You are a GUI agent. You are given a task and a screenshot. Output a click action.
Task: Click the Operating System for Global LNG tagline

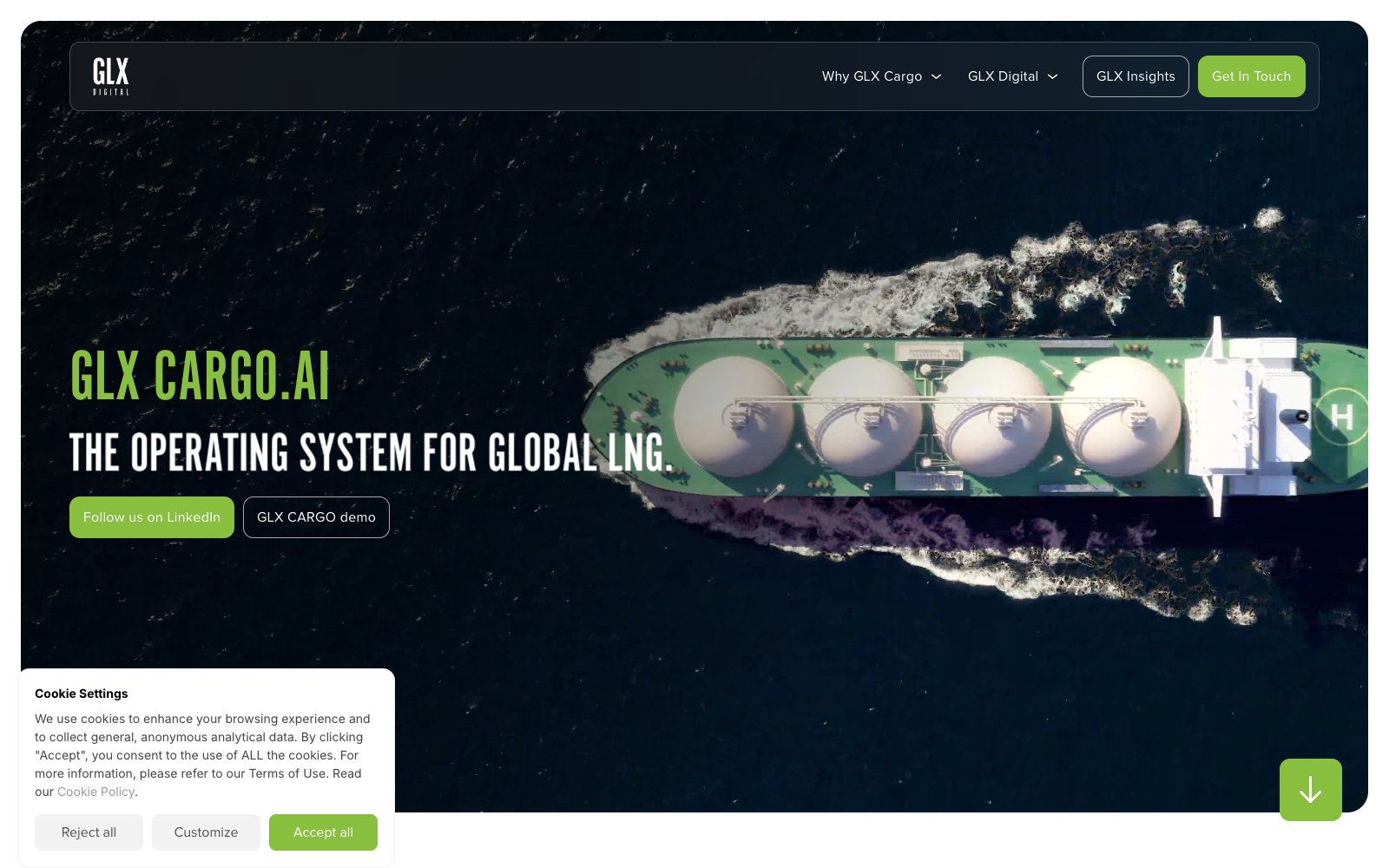pos(371,452)
